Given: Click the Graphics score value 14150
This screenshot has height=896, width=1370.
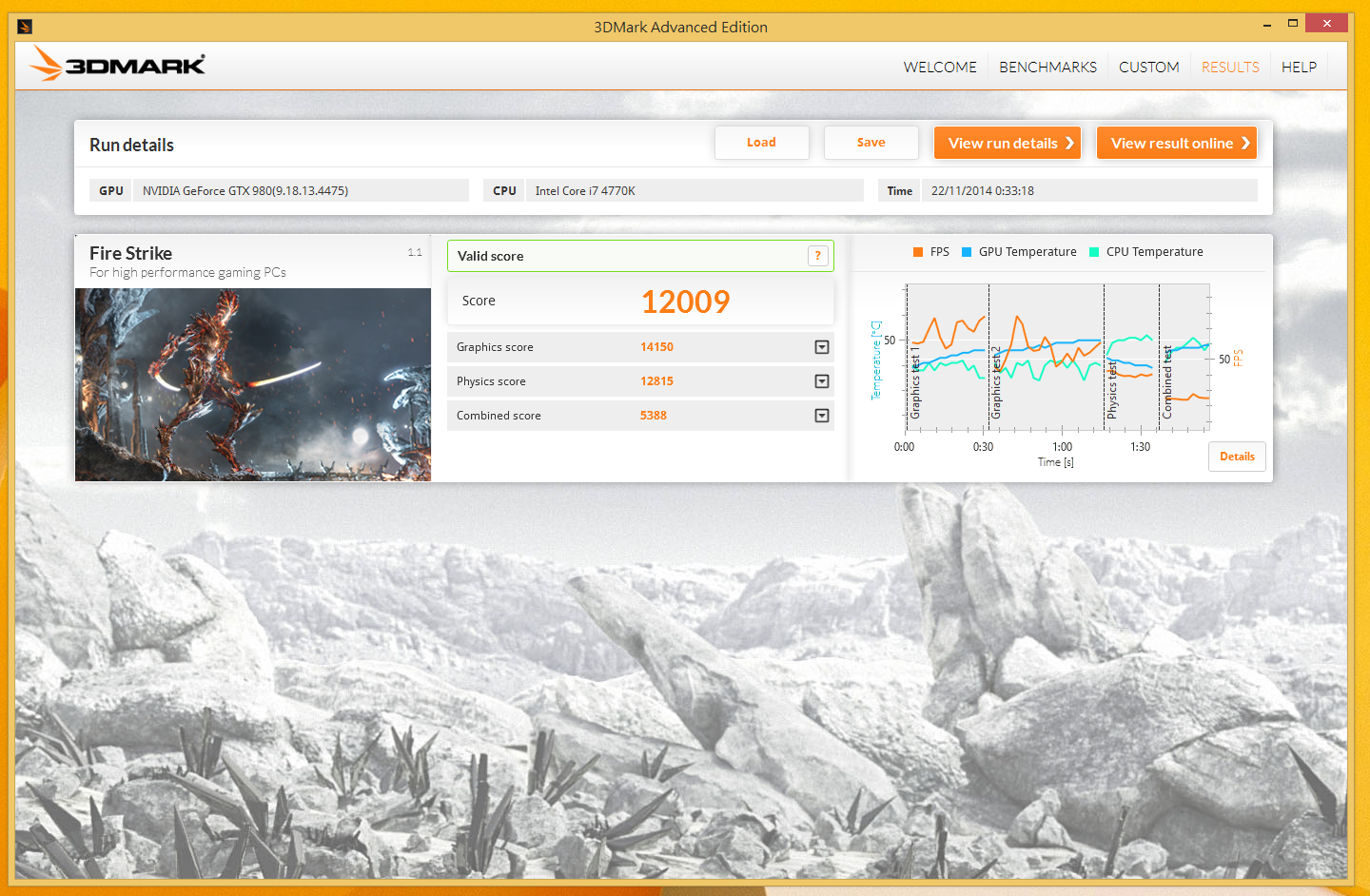Looking at the screenshot, I should click(656, 347).
